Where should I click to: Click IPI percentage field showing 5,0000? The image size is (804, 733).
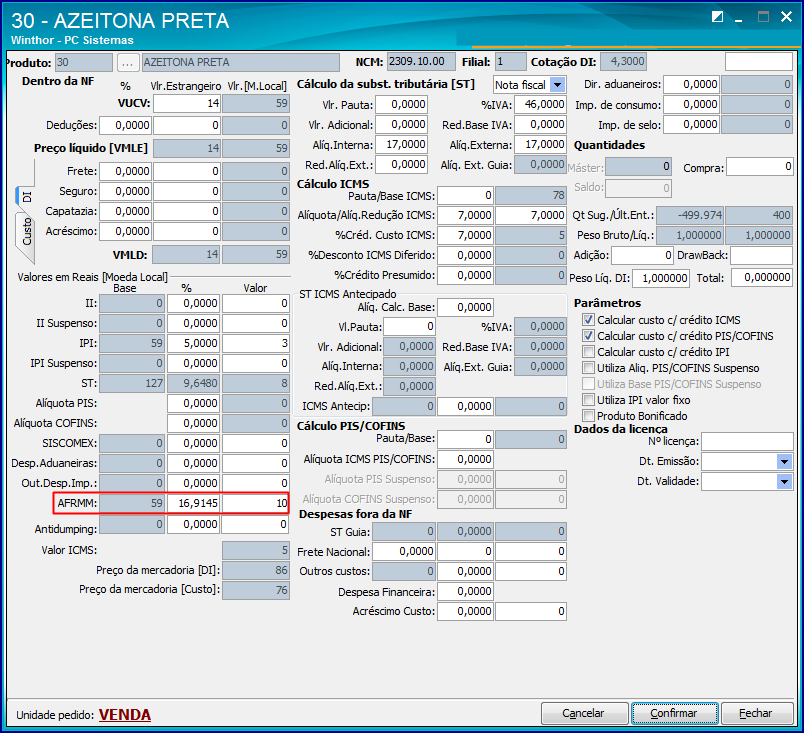193,343
